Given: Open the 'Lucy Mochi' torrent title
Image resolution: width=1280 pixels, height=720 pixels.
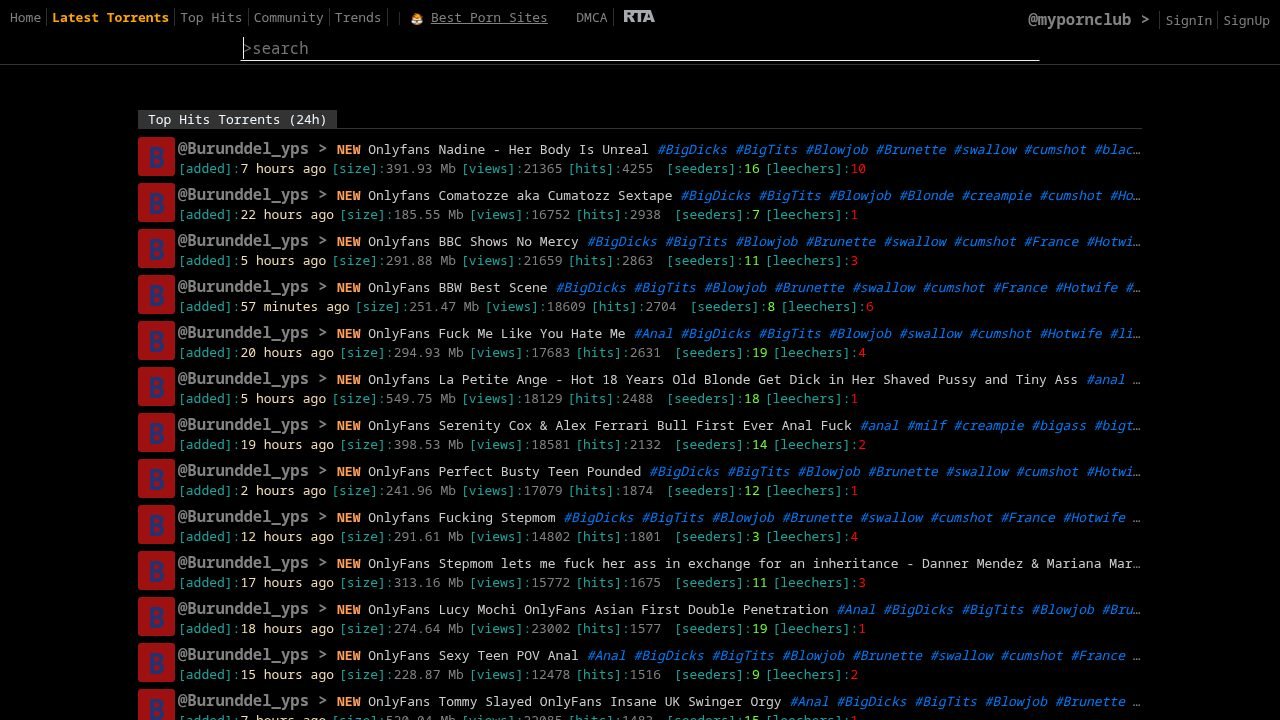Looking at the screenshot, I should 598,610.
